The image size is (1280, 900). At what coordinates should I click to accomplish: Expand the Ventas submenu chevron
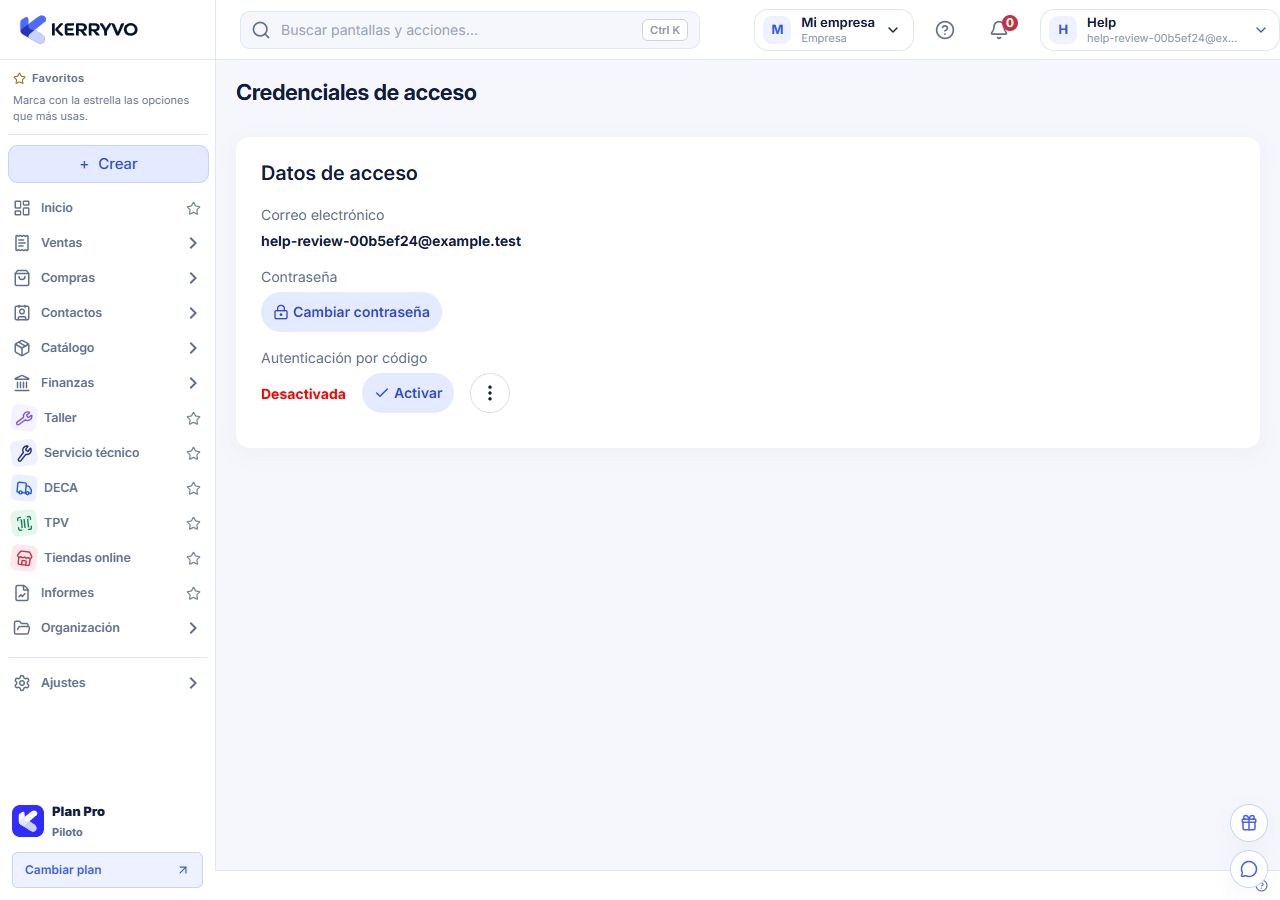pos(193,243)
